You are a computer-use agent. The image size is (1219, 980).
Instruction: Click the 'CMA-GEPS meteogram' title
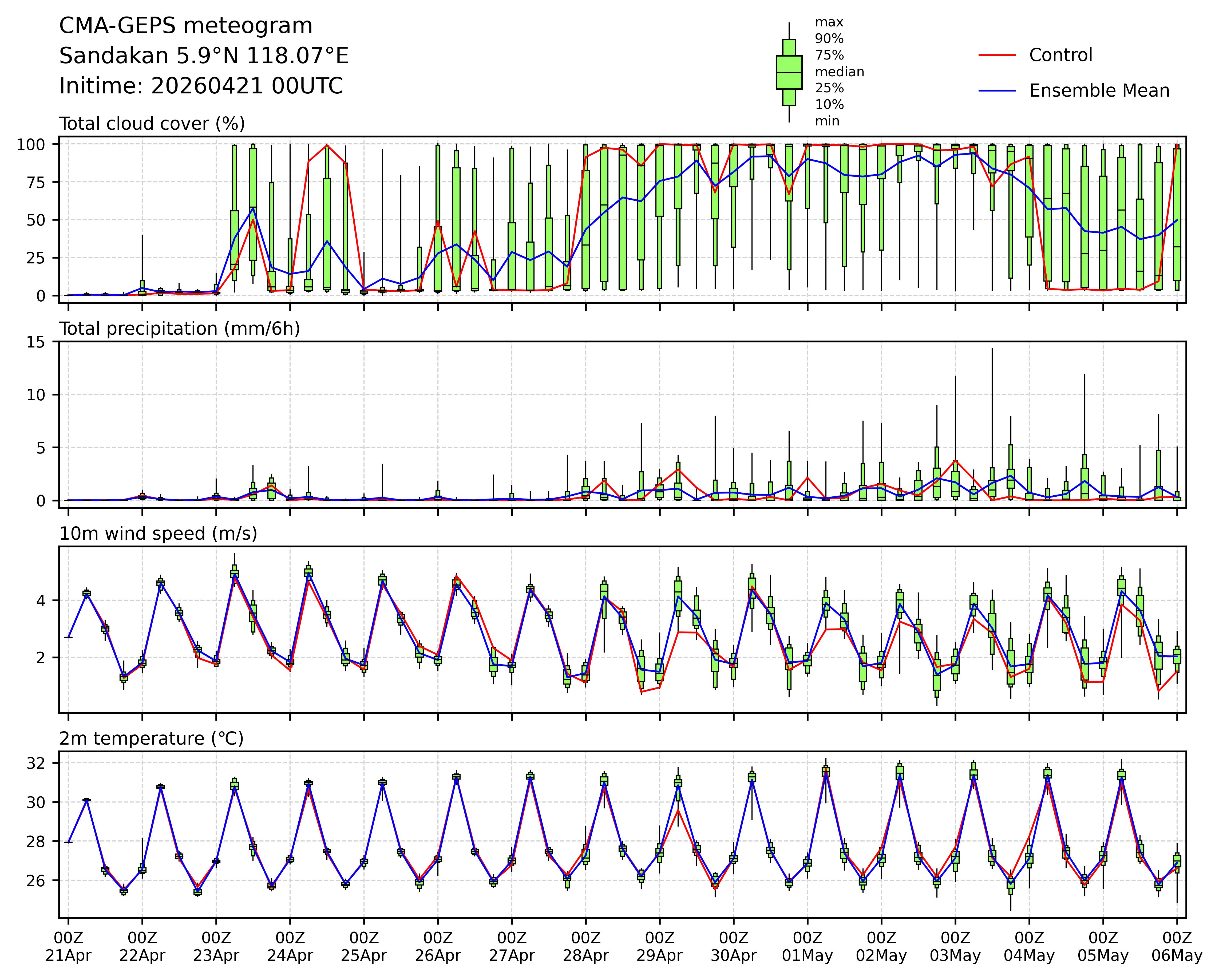click(x=185, y=26)
